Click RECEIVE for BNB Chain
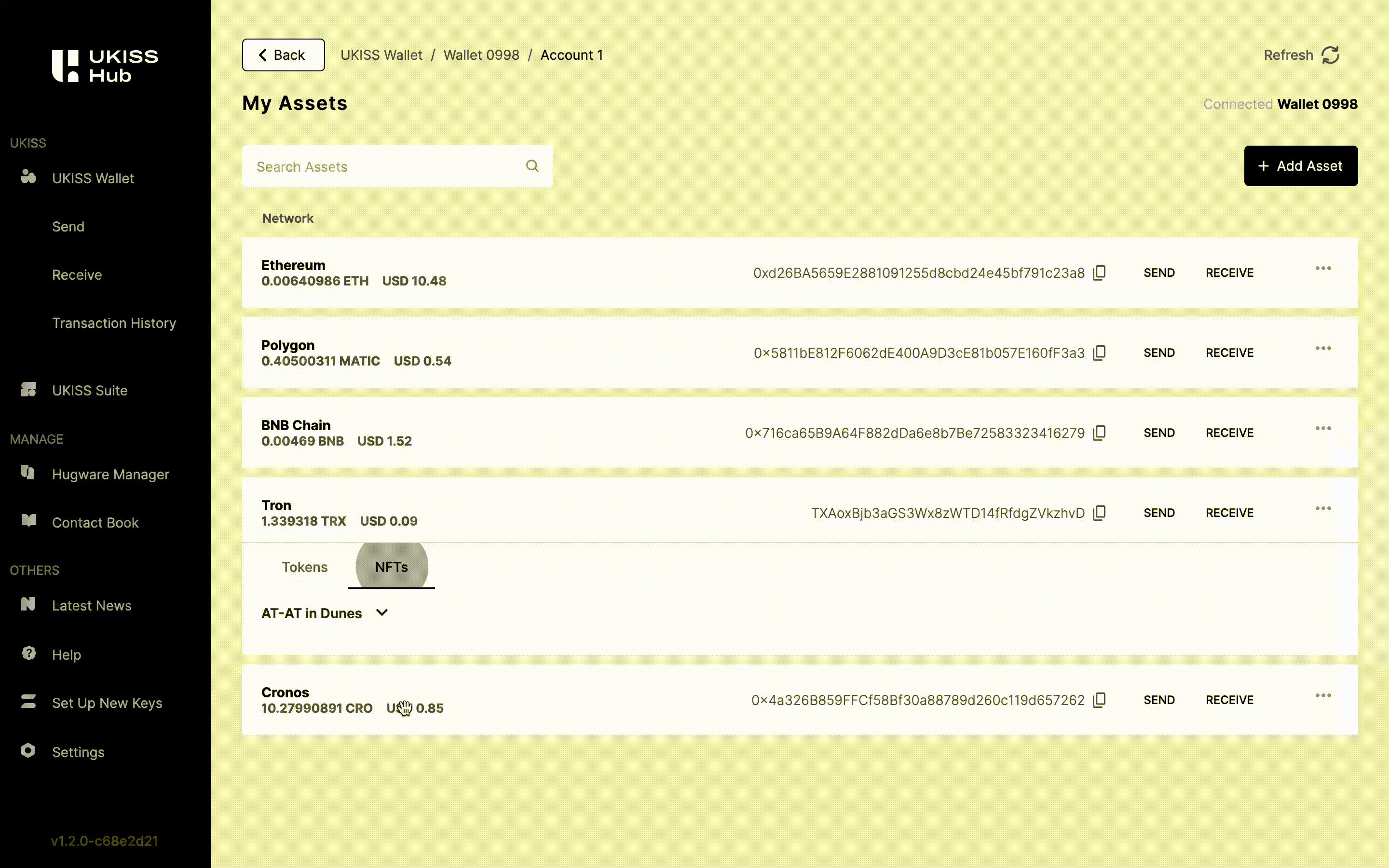Image resolution: width=1389 pixels, height=868 pixels. pos(1229,433)
